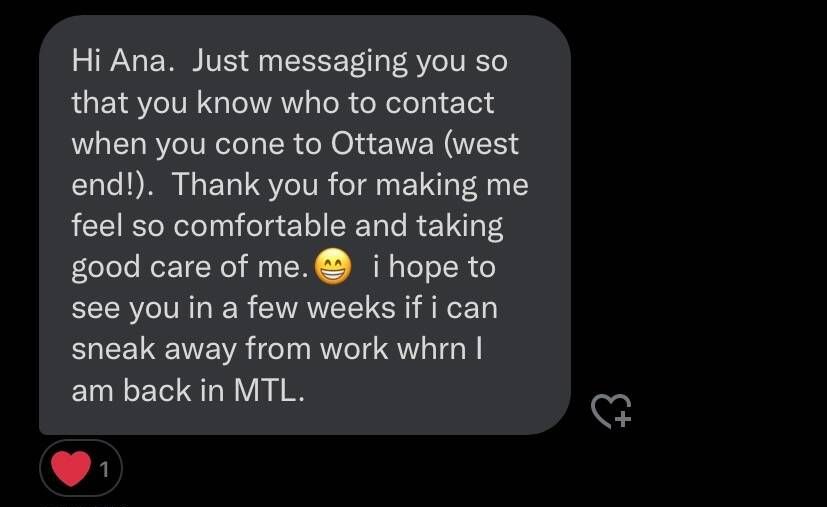Click the word "comfortable" in the message

coord(259,225)
